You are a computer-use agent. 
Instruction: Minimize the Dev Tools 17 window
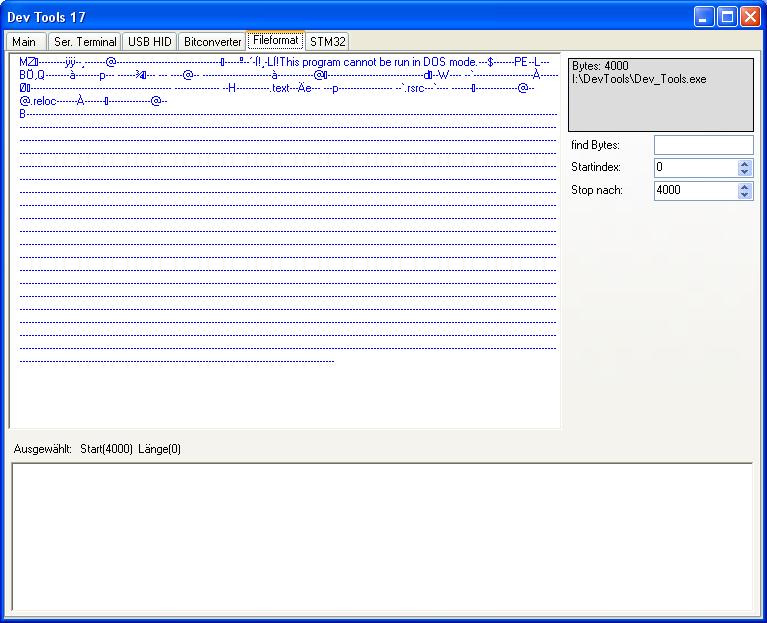(705, 16)
